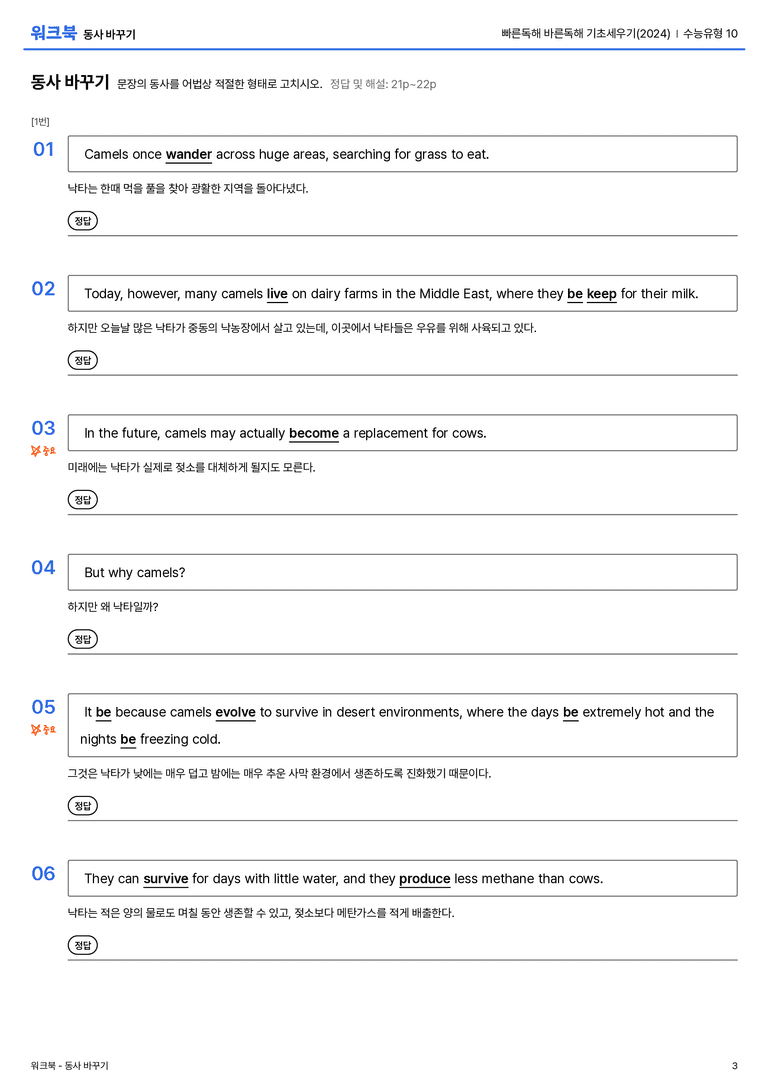
Task: Click the 정답 badge under question 05
Action: coord(82,806)
